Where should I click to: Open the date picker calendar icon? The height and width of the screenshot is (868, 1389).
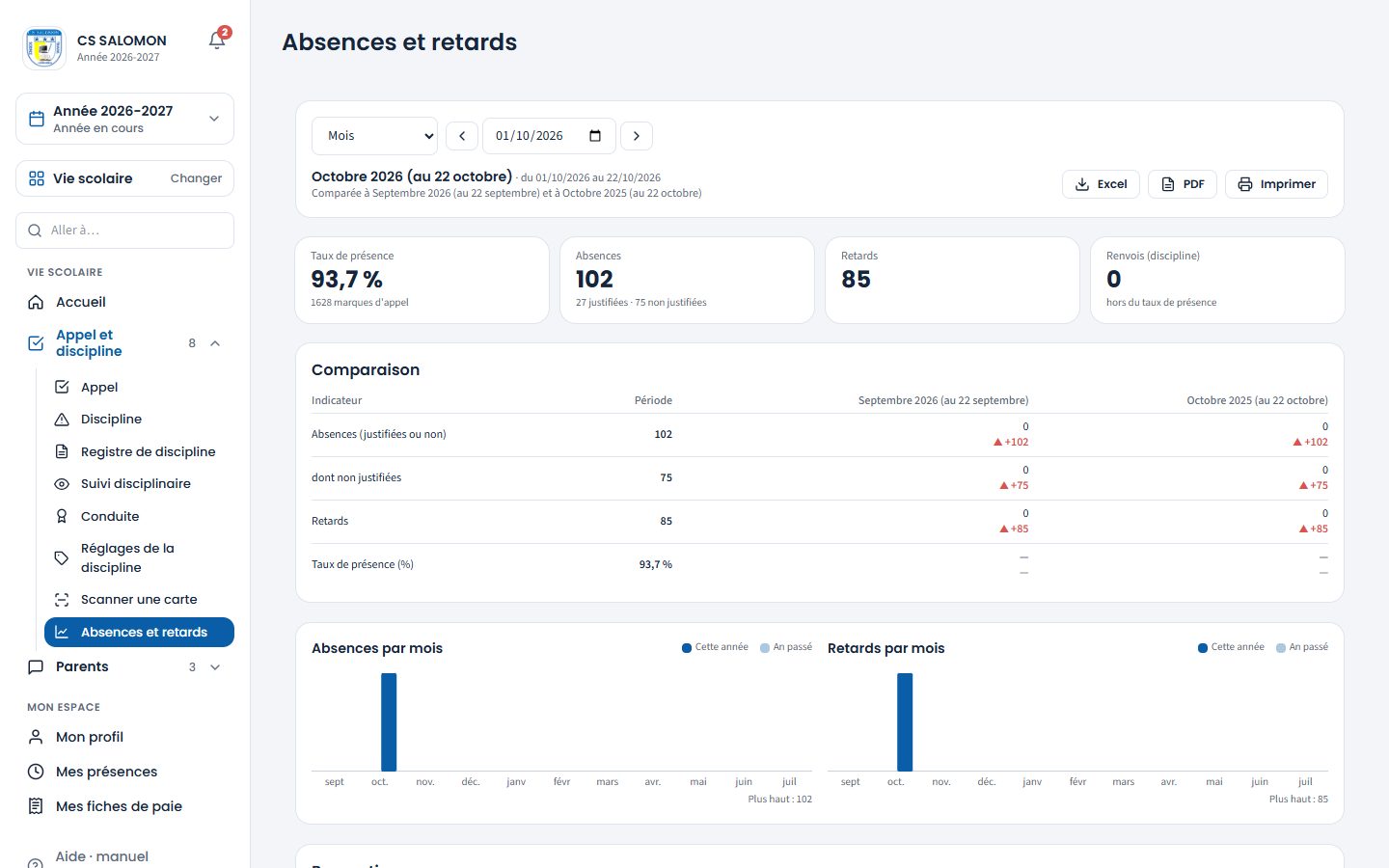pyautogui.click(x=595, y=136)
